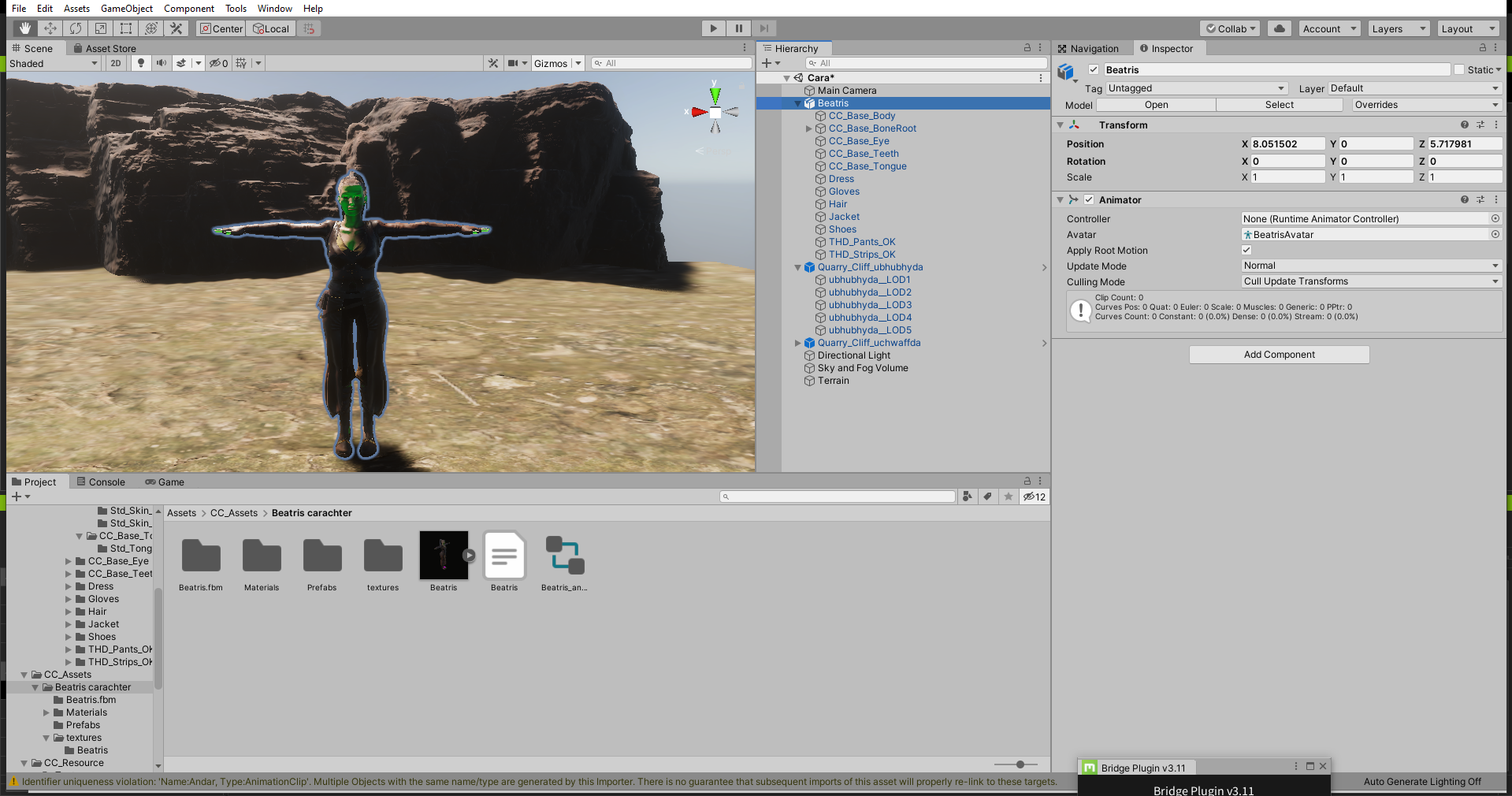Toggle Beatris active checkbox
Image resolution: width=1512 pixels, height=796 pixels.
(x=1094, y=69)
